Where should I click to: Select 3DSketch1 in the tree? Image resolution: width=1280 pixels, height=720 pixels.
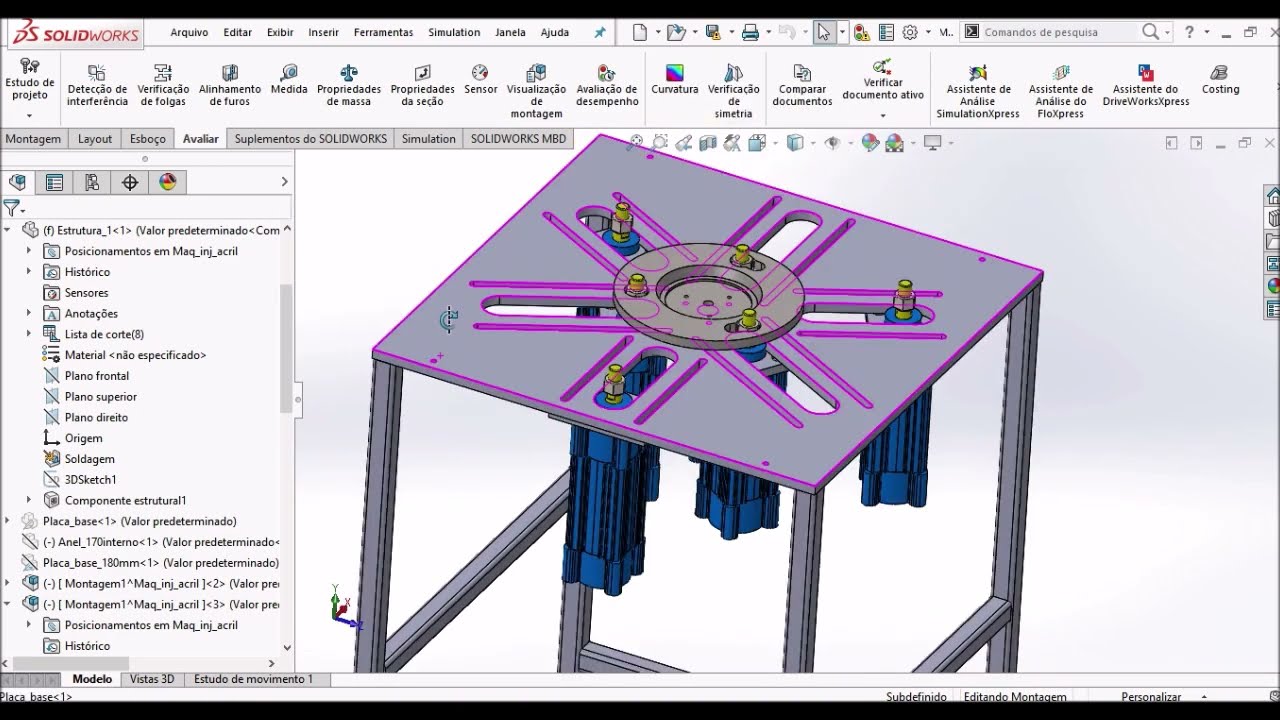90,480
